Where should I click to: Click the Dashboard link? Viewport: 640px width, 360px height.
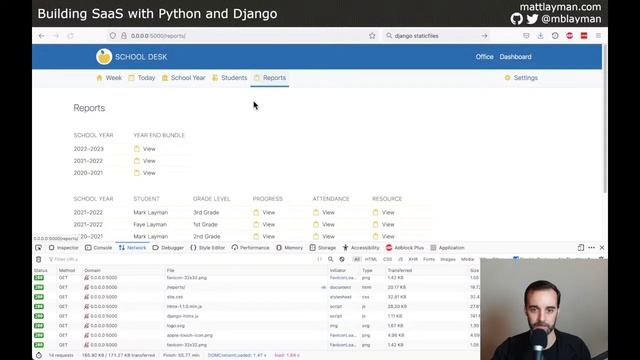coord(516,57)
